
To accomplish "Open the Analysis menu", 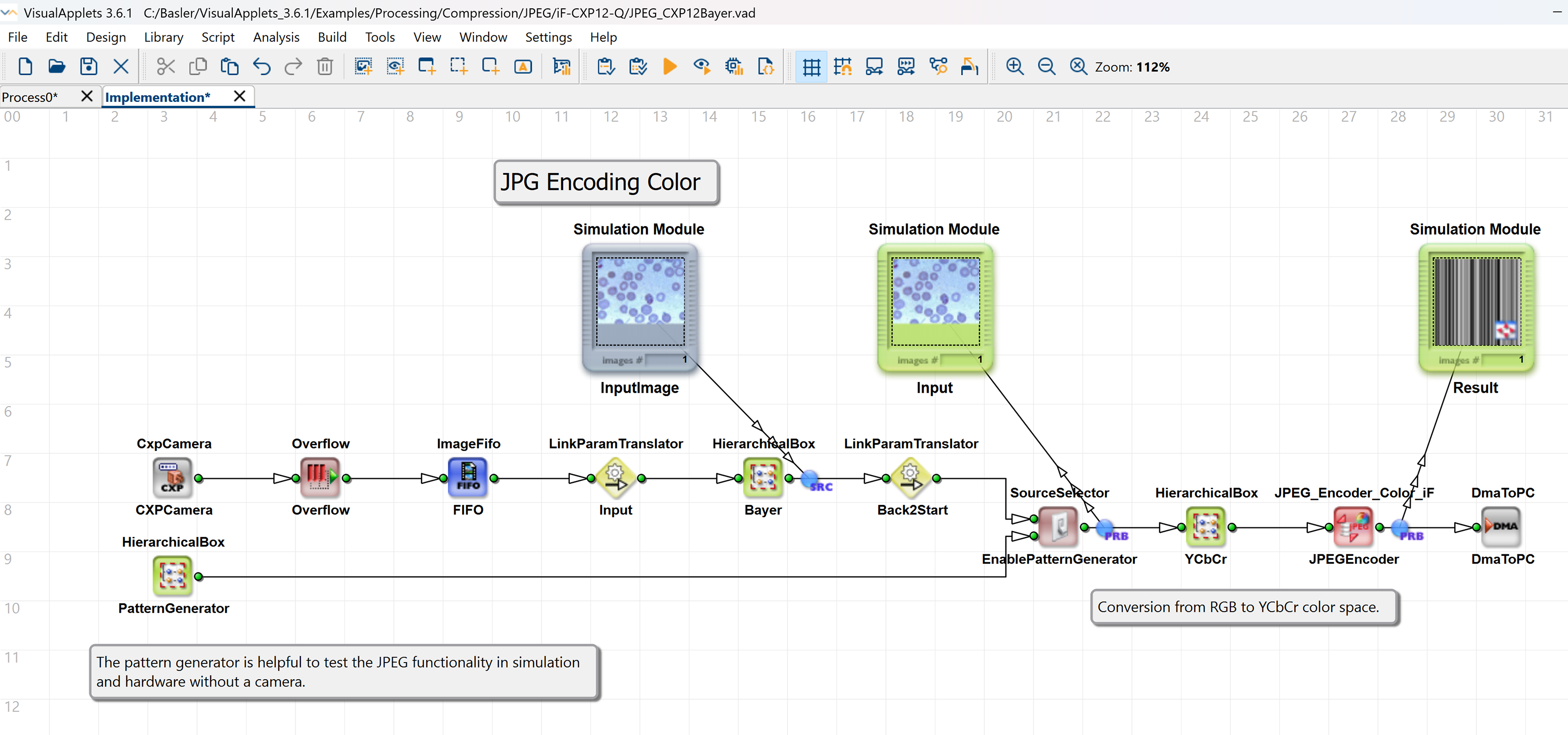I will (276, 37).
